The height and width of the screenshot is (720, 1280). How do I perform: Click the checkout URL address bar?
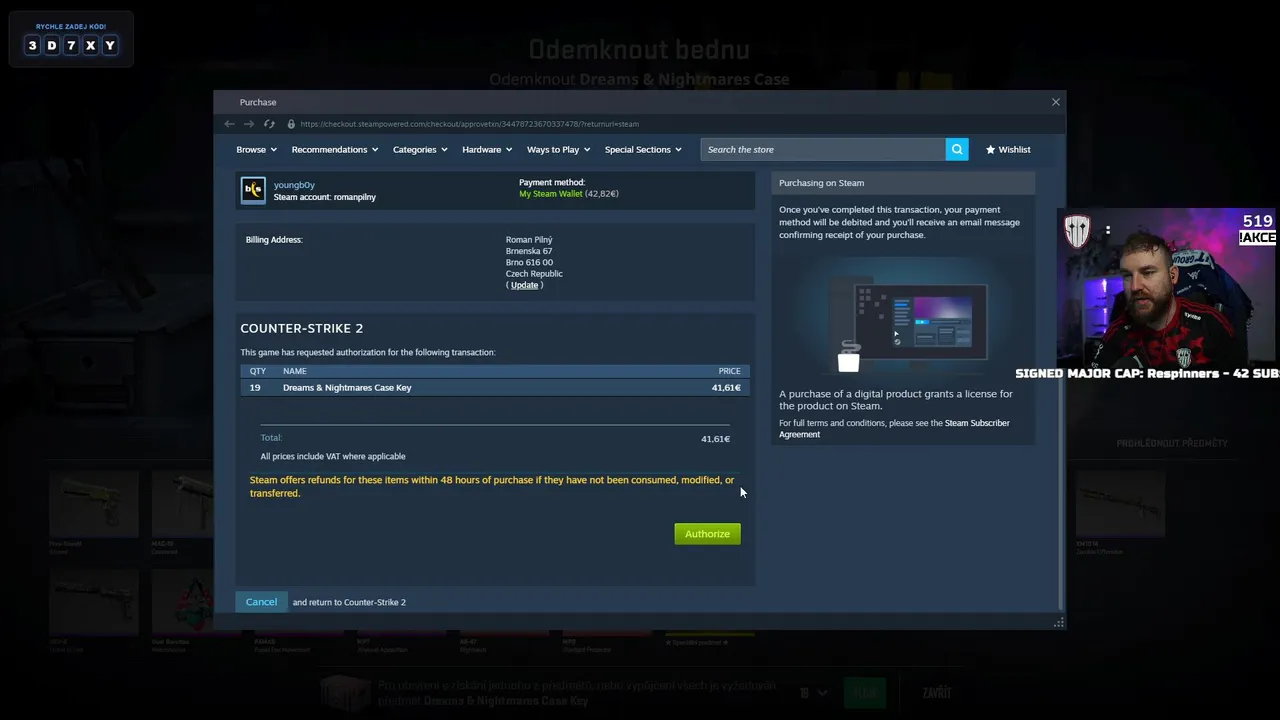469,124
